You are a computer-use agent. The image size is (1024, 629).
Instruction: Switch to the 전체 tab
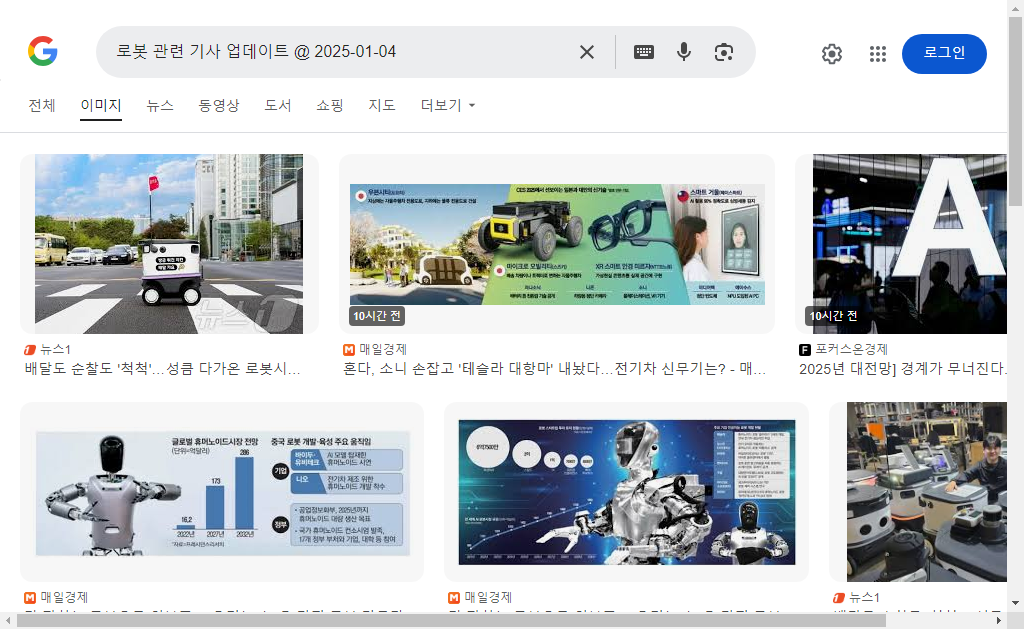pyautogui.click(x=42, y=105)
